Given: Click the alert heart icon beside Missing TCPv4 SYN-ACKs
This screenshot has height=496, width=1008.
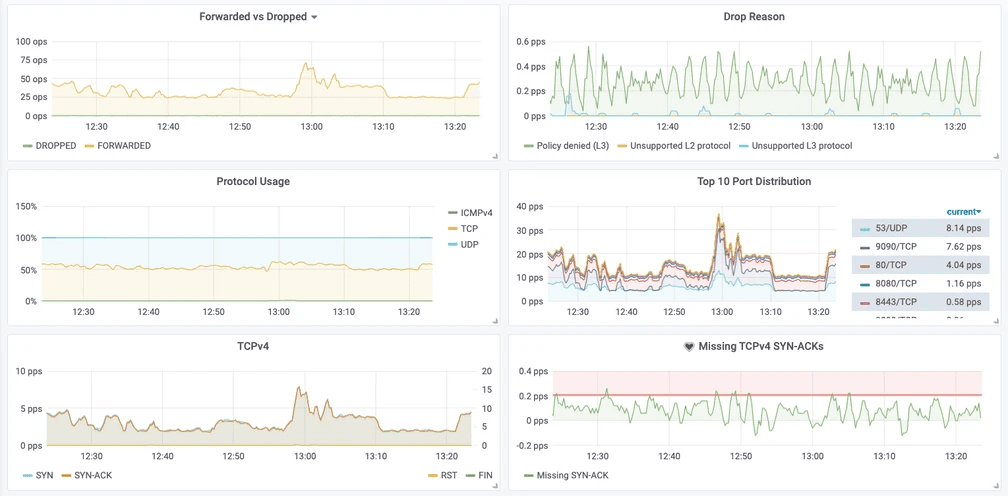Looking at the screenshot, I should [x=688, y=347].
